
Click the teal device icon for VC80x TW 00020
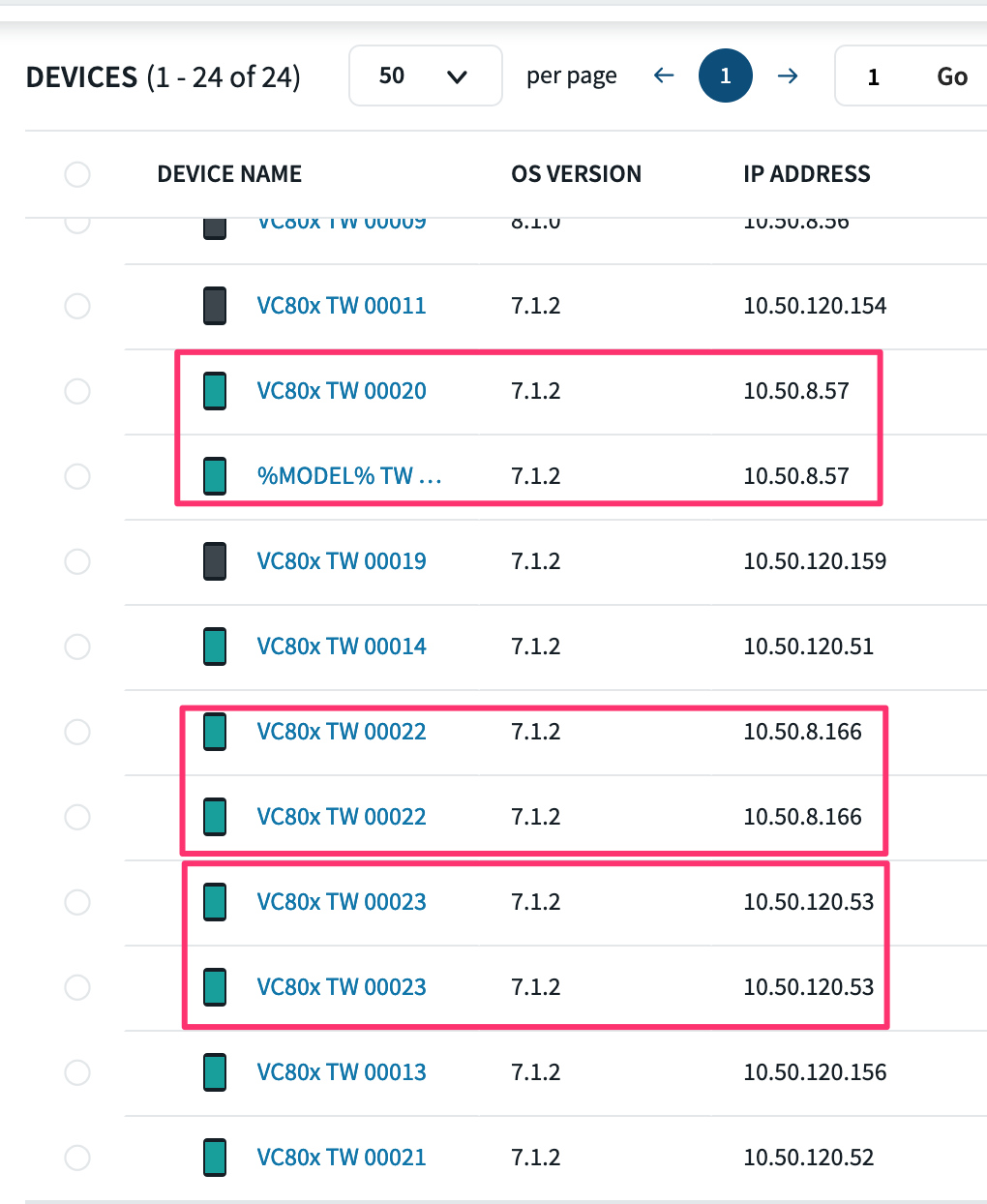pyautogui.click(x=215, y=391)
